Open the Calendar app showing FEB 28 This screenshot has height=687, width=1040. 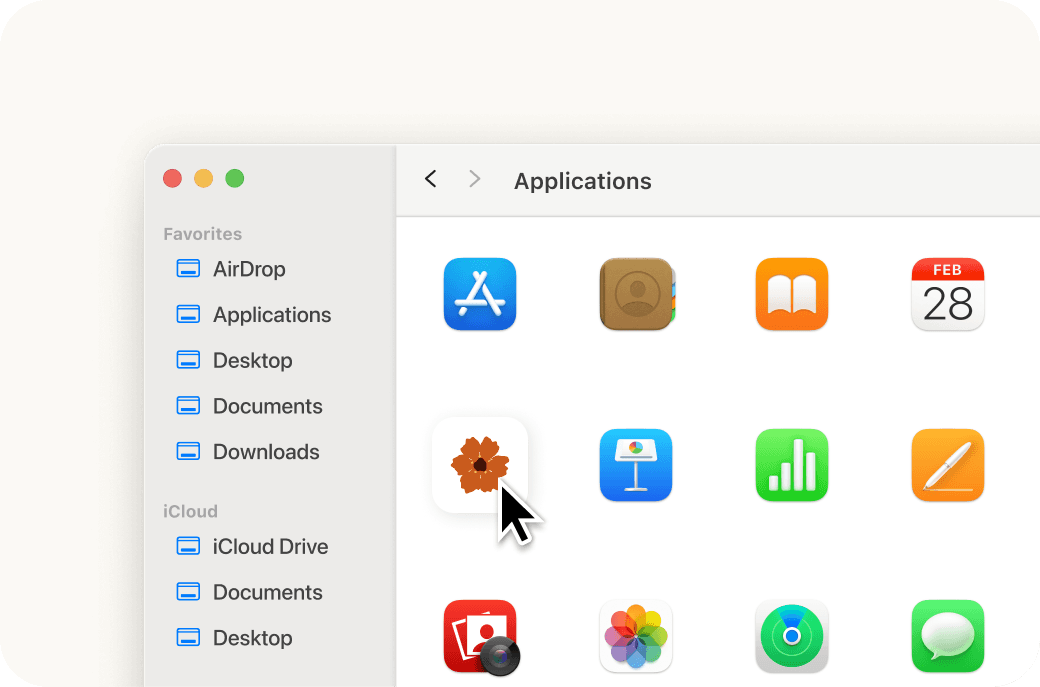[948, 294]
